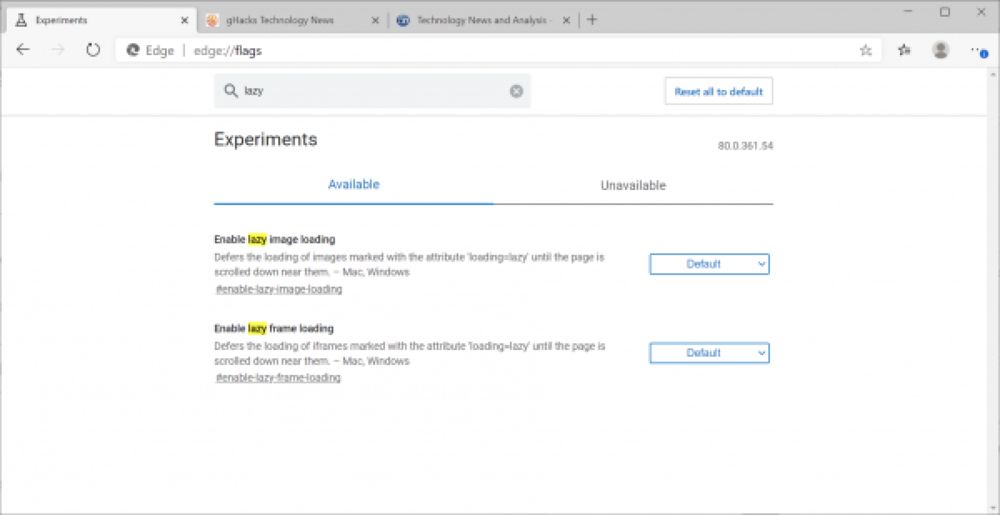The image size is (1000, 515).
Task: Switch to Technology News and Analysis tab
Action: click(x=480, y=20)
